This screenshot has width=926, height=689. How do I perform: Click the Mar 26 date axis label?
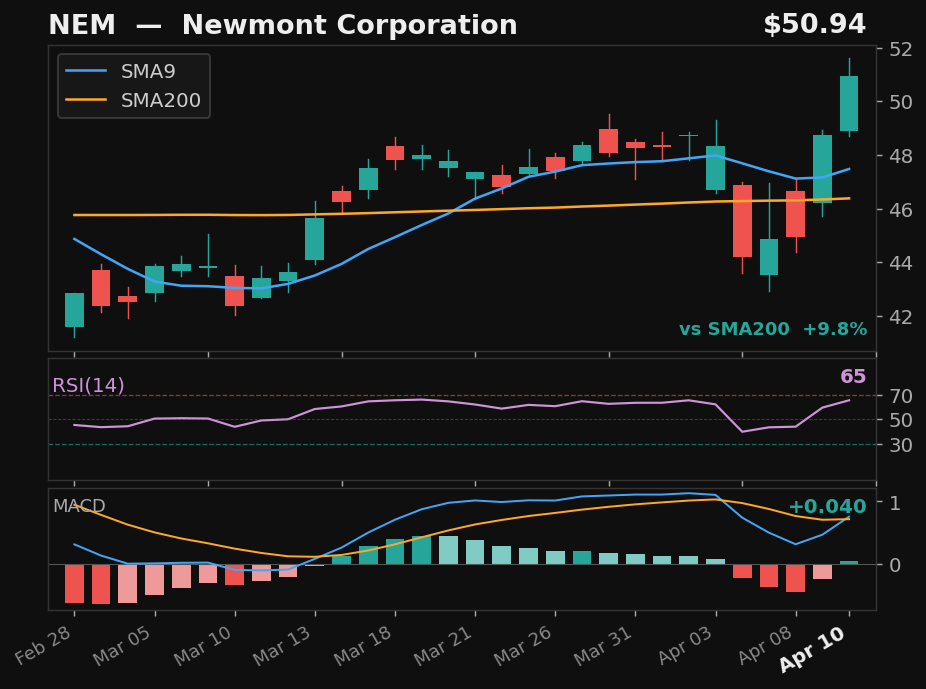(524, 645)
